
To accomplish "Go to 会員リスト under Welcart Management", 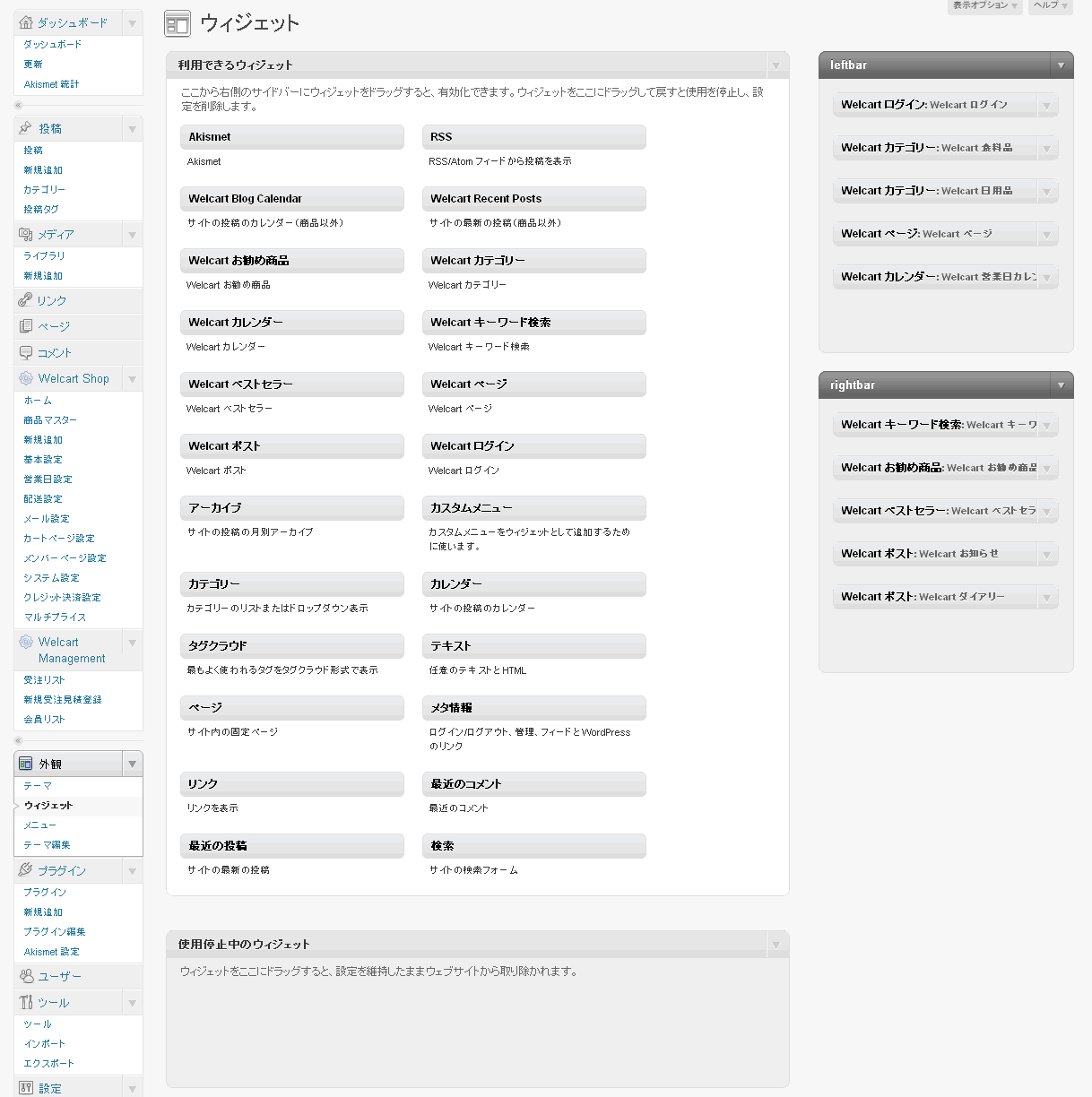I will 44,720.
